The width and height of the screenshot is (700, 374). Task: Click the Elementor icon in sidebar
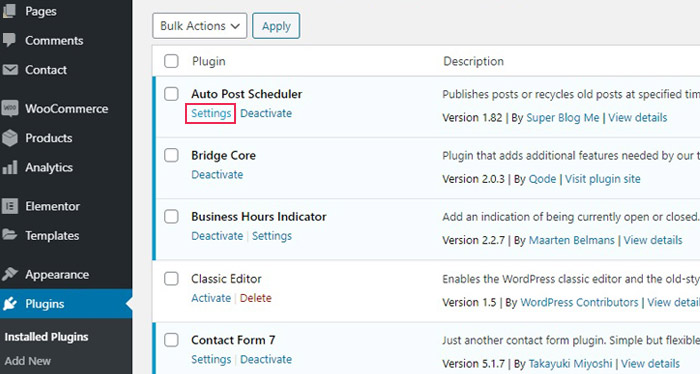coord(9,206)
